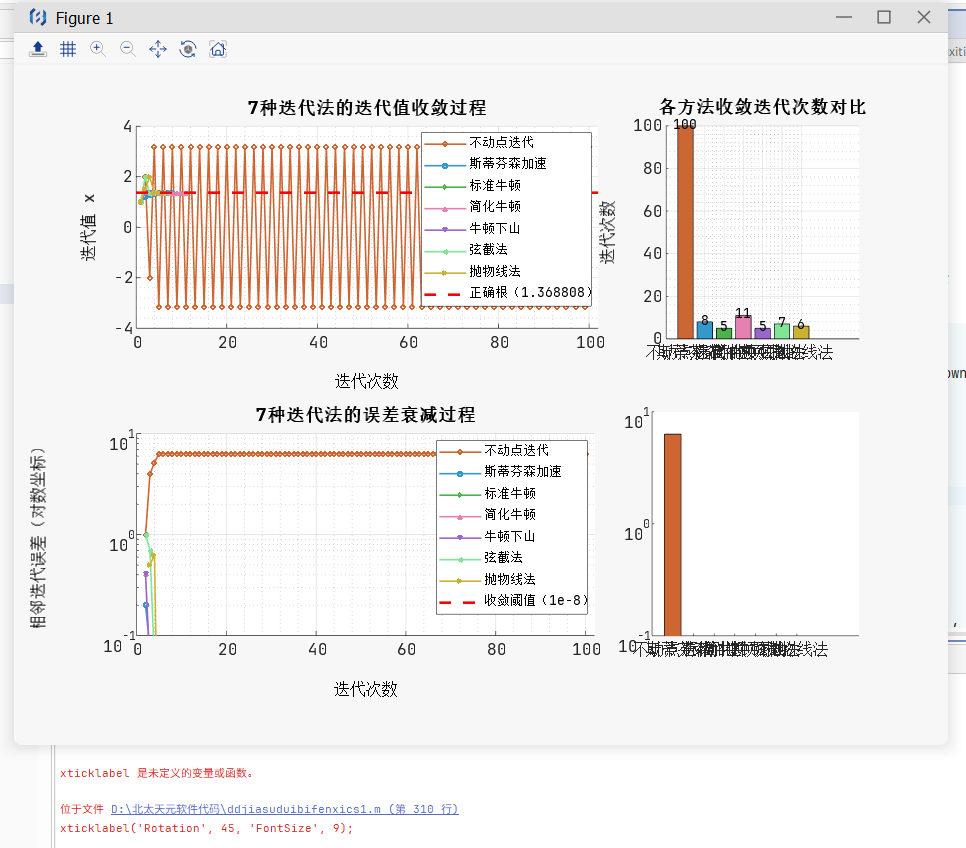Maximize the Figure 1 window

(884, 17)
